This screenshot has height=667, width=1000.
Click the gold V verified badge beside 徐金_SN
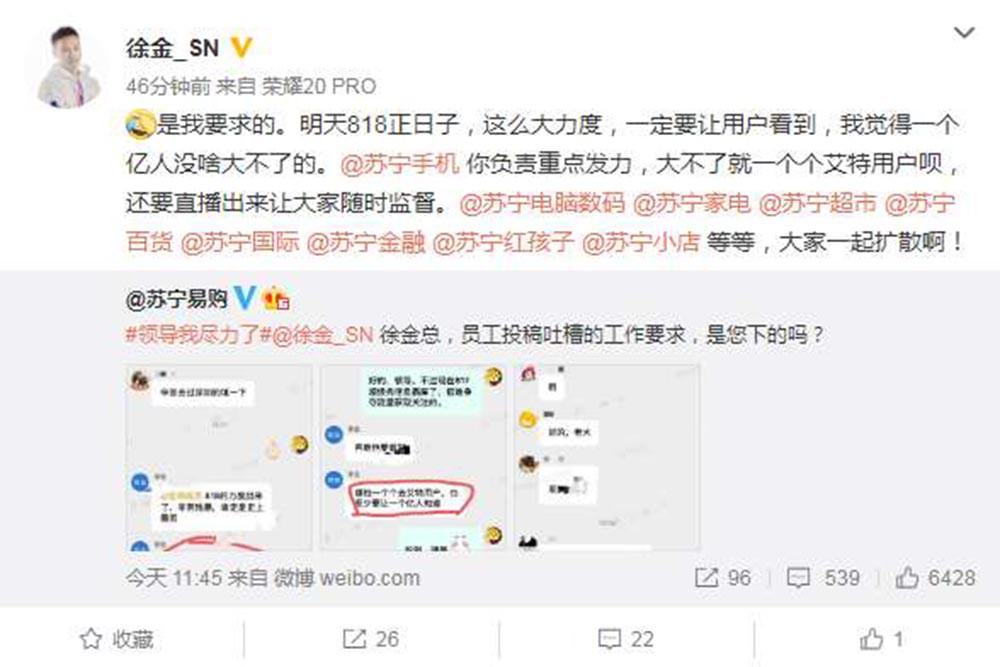(x=241, y=48)
